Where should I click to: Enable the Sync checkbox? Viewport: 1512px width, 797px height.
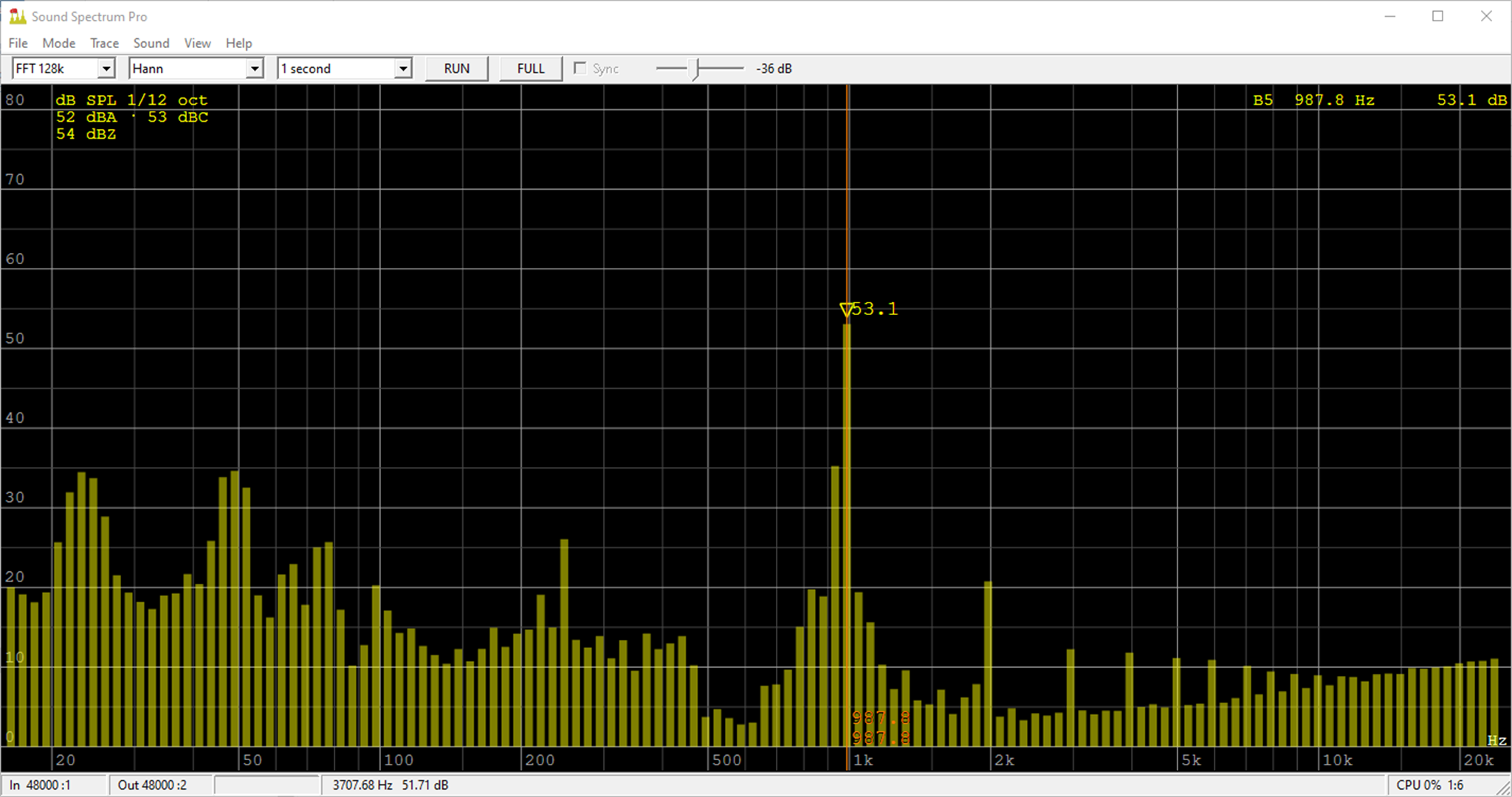point(580,68)
